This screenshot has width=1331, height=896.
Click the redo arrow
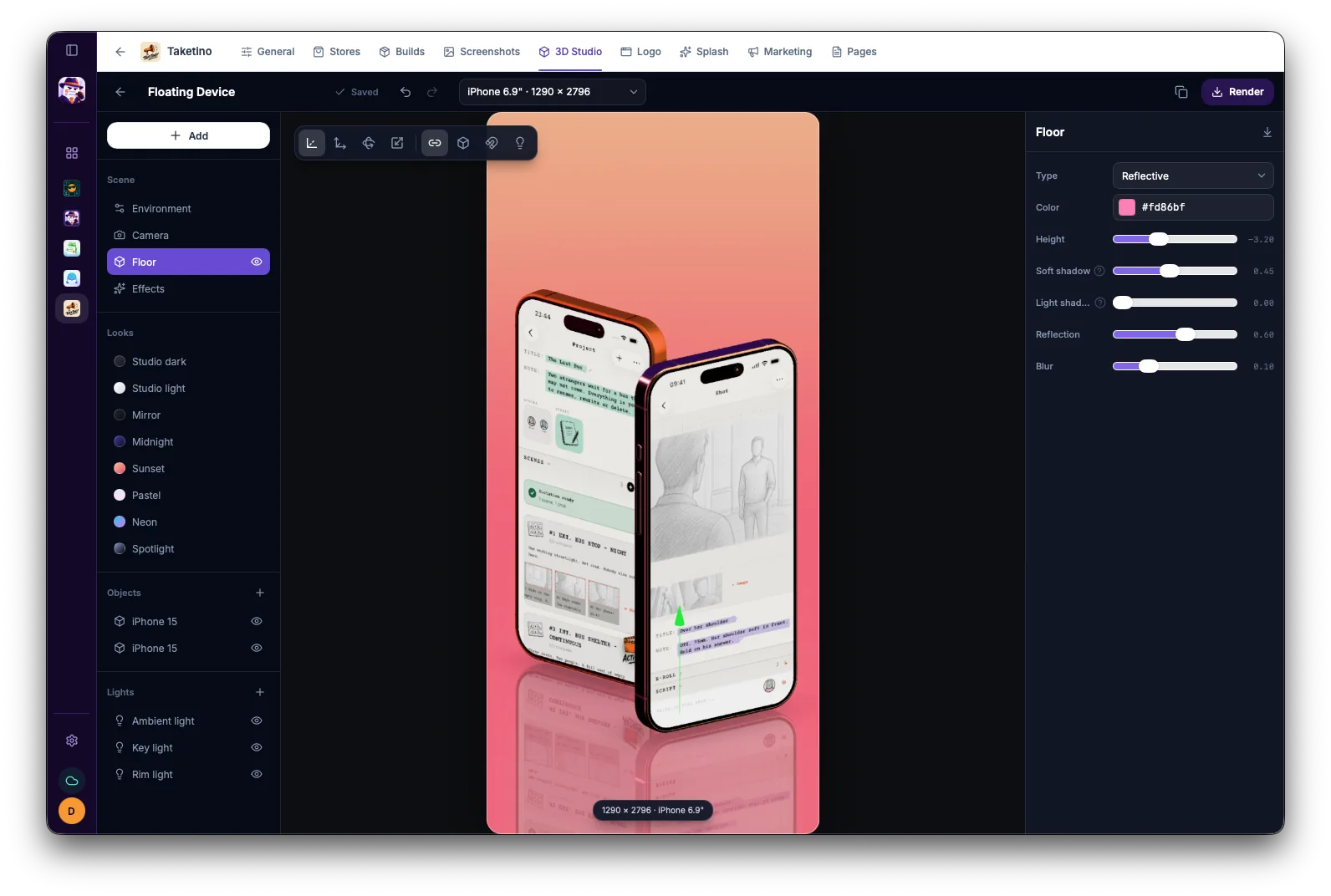pos(432,92)
